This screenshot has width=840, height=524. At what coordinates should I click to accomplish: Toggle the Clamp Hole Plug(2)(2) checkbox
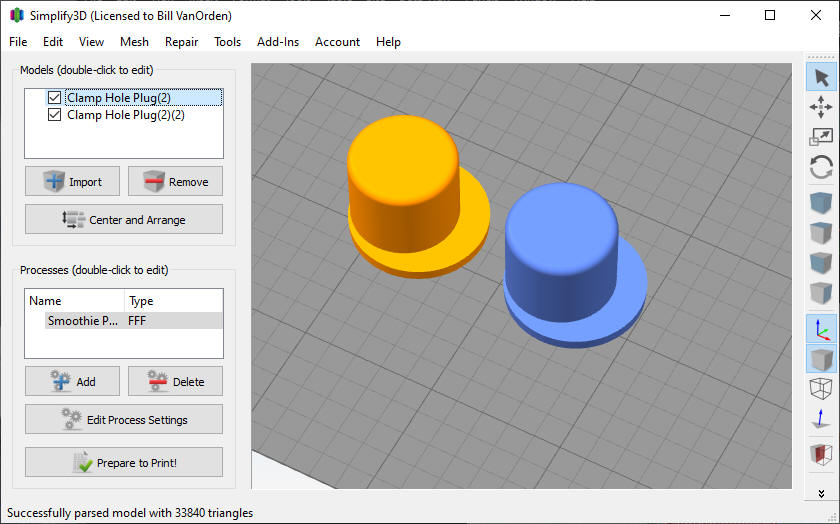coord(54,115)
